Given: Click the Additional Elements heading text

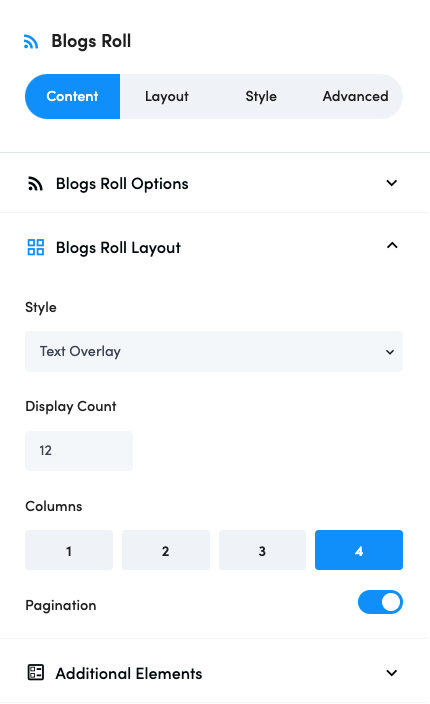Looking at the screenshot, I should tap(129, 673).
